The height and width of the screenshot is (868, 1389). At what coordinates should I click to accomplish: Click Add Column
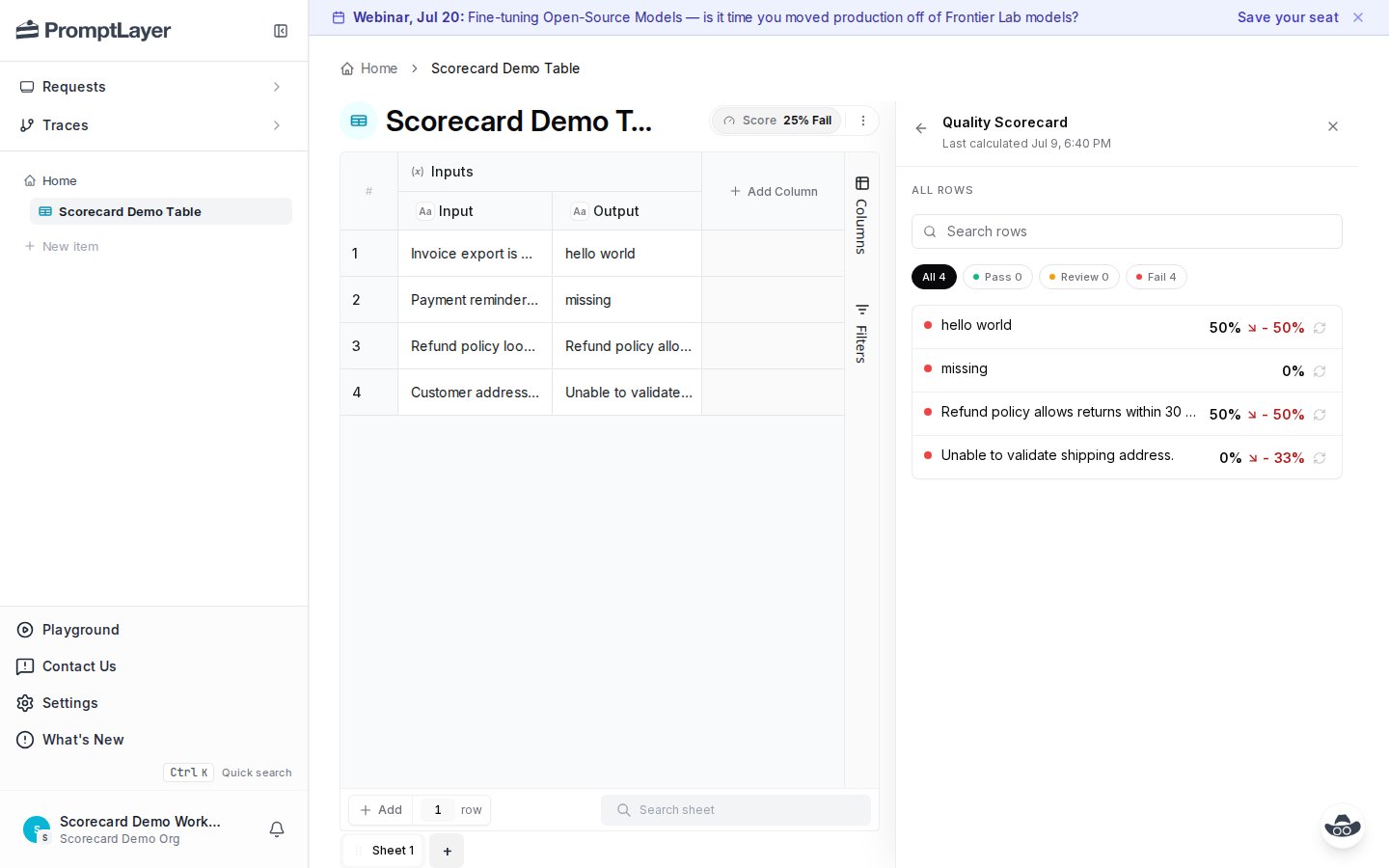[774, 191]
